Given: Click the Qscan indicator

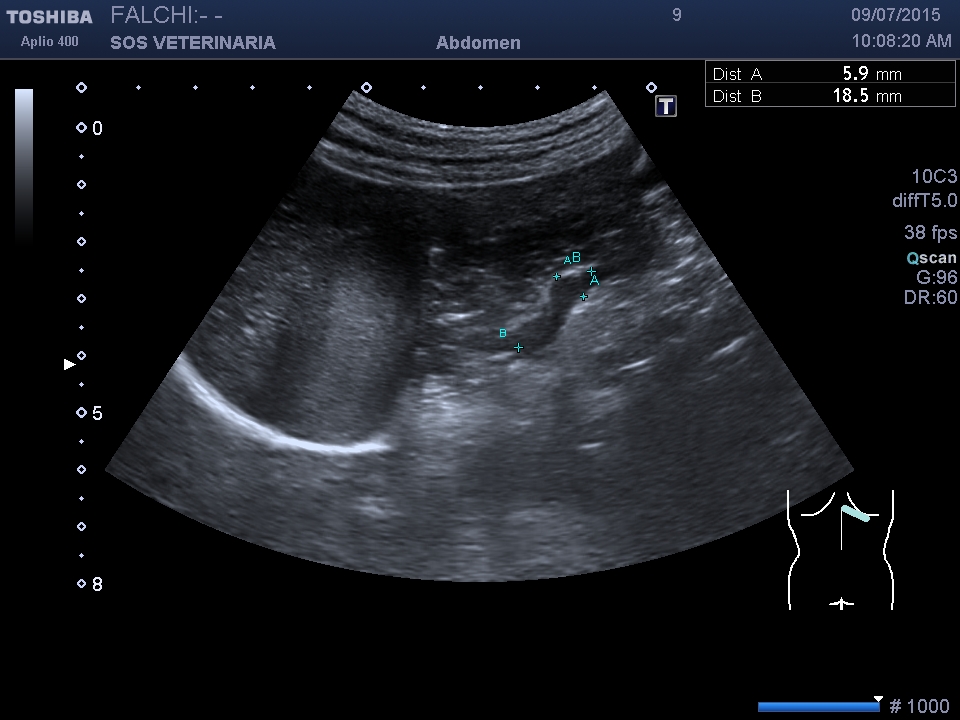Looking at the screenshot, I should click(x=931, y=258).
